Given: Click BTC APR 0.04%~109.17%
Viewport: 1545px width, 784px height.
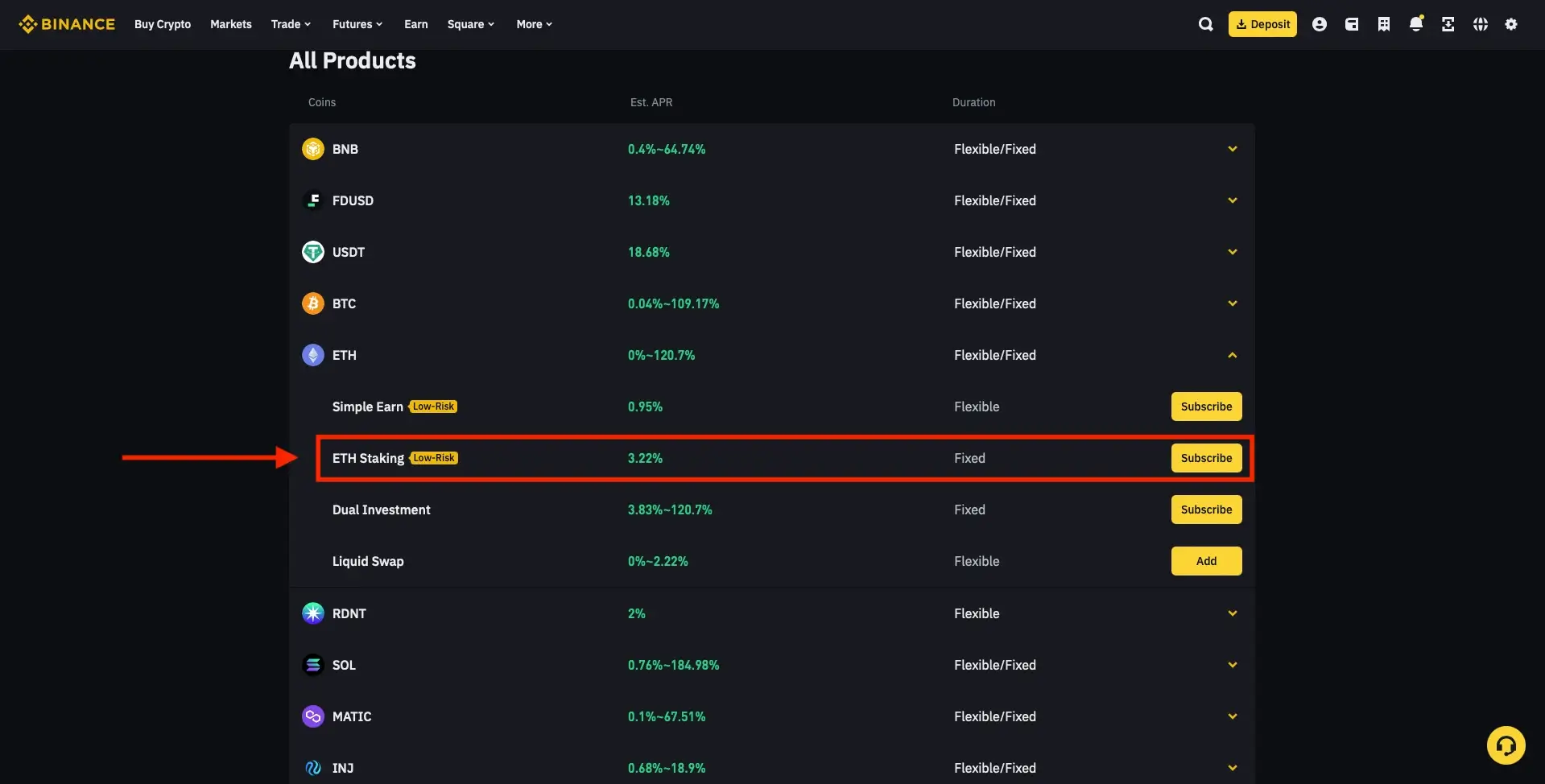Looking at the screenshot, I should click(674, 303).
